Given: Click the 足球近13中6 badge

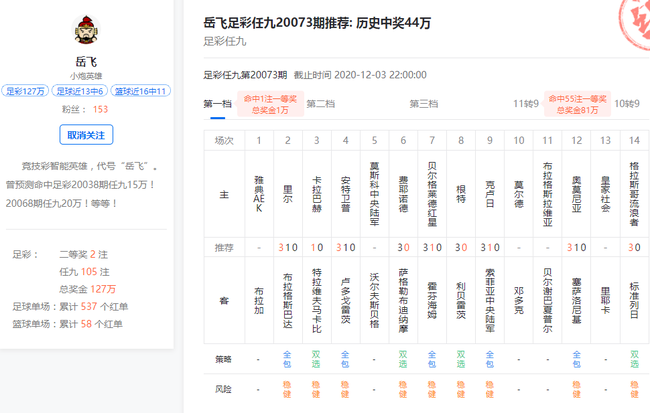Looking at the screenshot, I should coord(80,91).
